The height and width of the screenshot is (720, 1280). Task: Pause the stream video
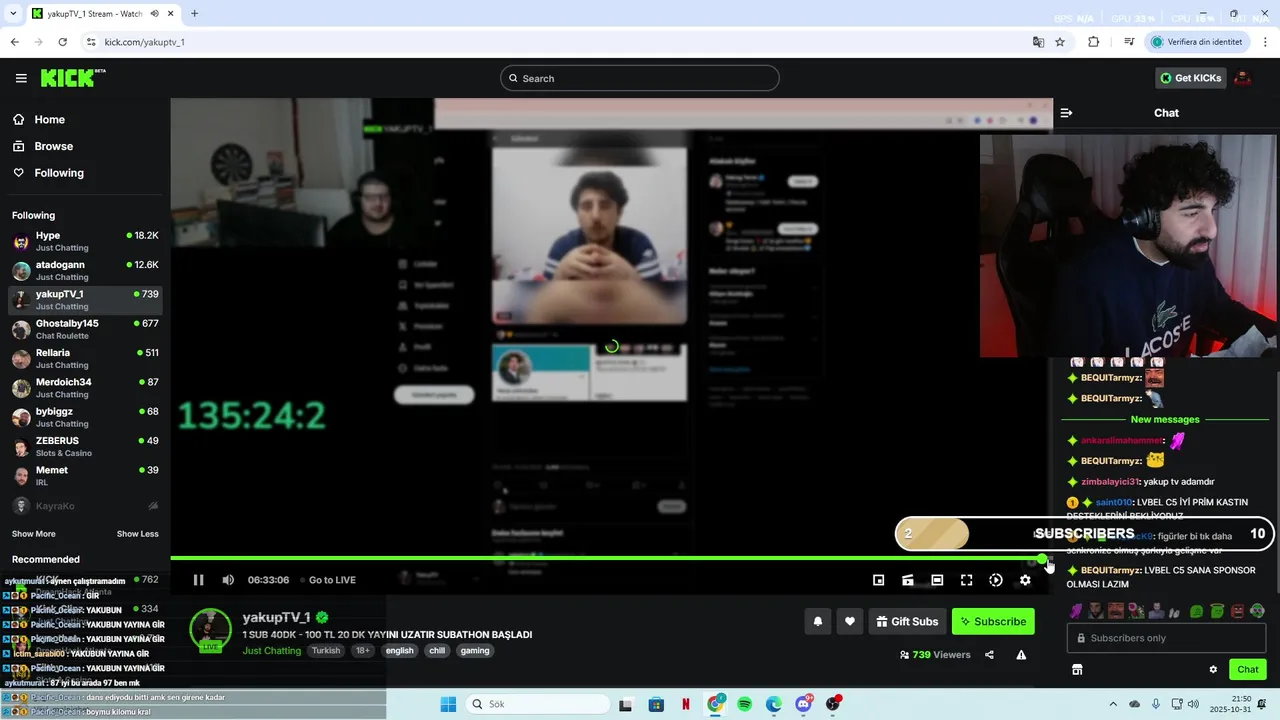[x=198, y=580]
